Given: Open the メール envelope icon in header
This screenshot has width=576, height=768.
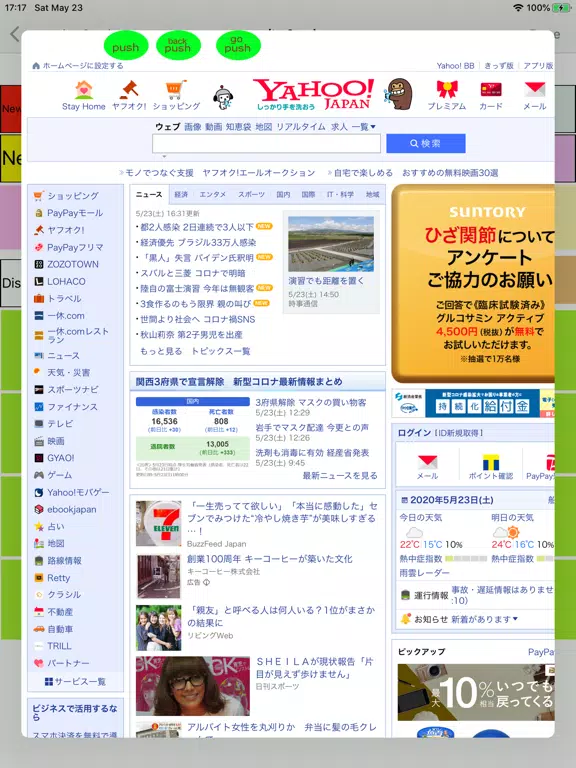Looking at the screenshot, I should [x=534, y=96].
